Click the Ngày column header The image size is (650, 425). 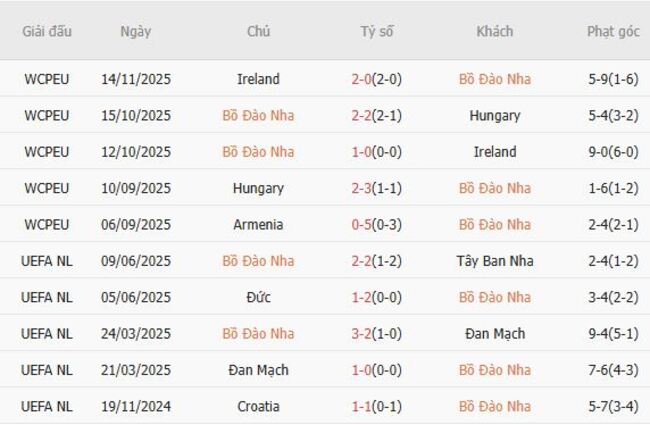(x=135, y=31)
